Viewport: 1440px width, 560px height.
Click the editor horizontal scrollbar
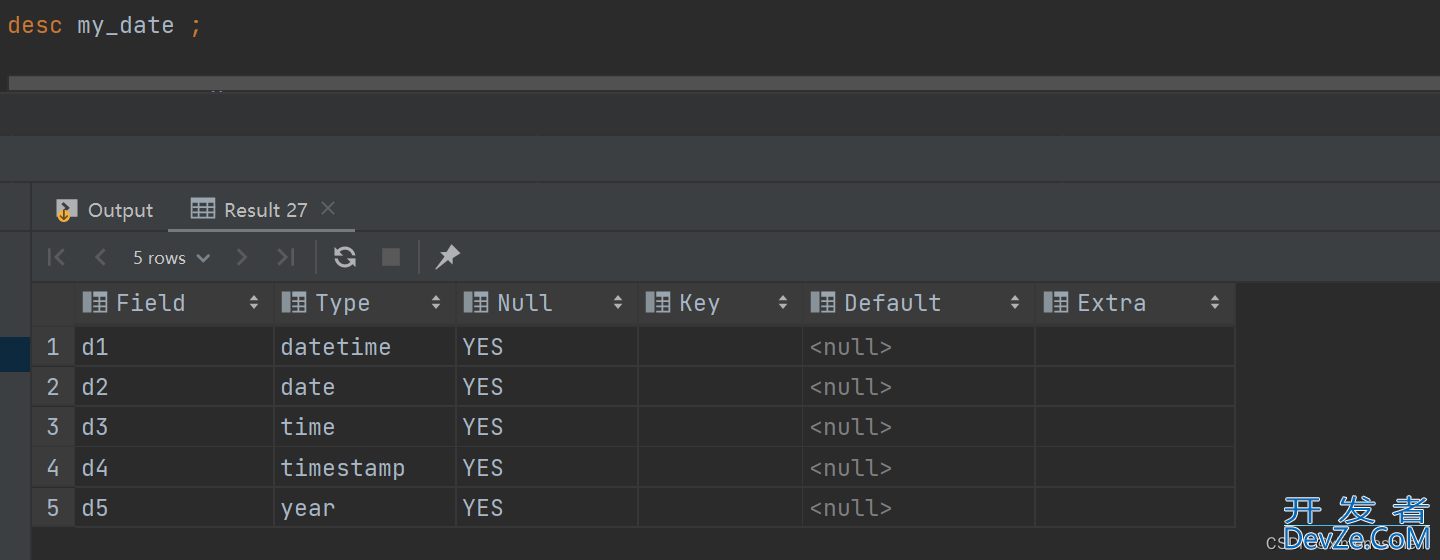tap(723, 83)
